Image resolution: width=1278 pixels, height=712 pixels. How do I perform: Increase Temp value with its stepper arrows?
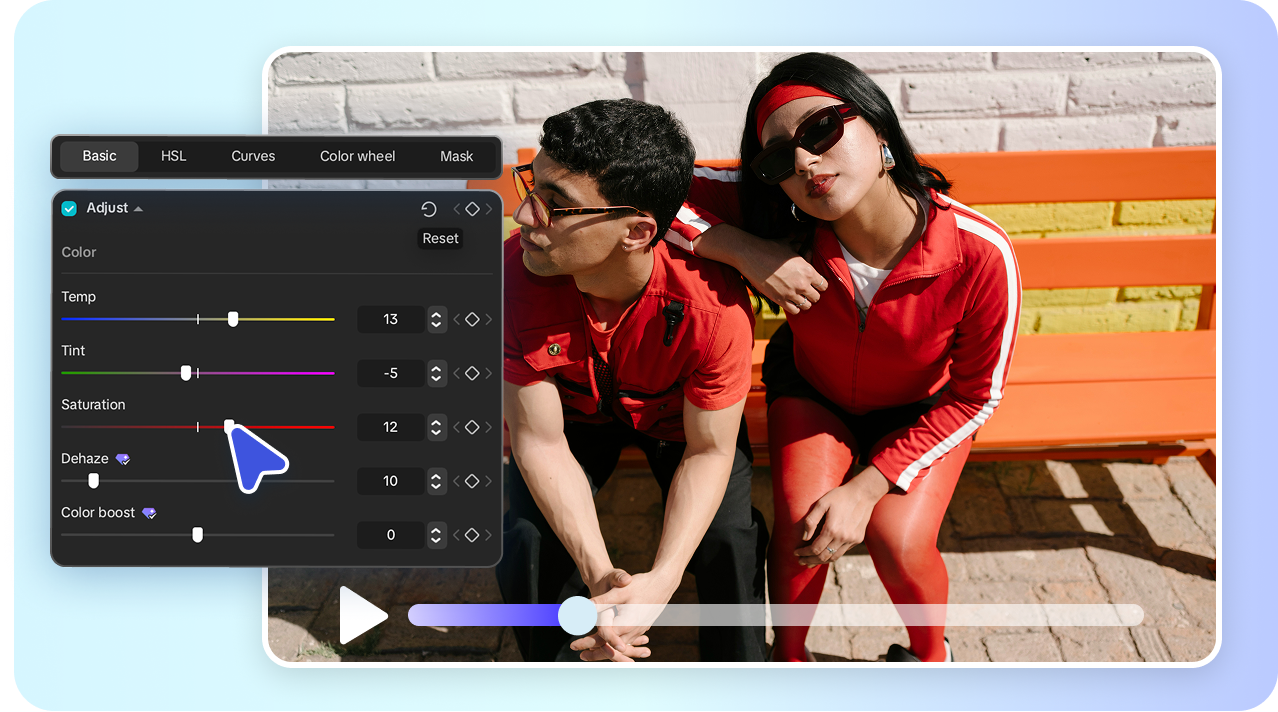[x=436, y=313]
